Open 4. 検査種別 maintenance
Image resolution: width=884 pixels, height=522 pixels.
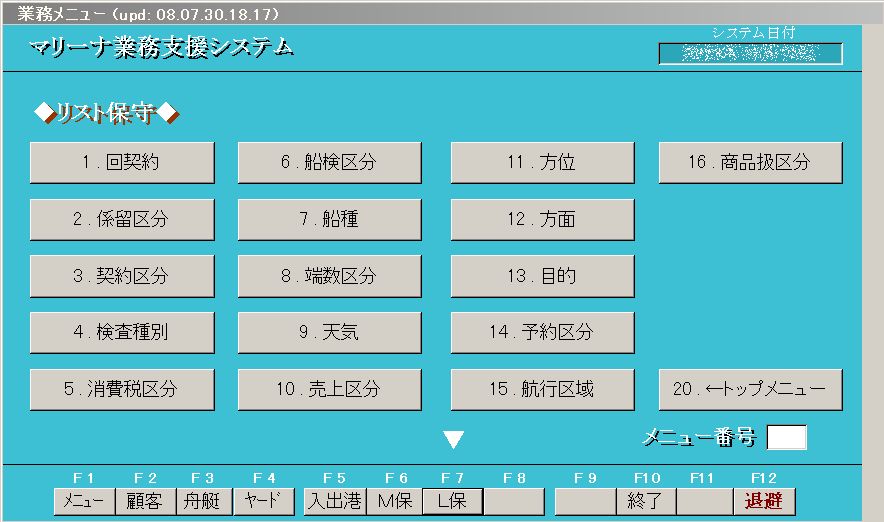pos(122,333)
